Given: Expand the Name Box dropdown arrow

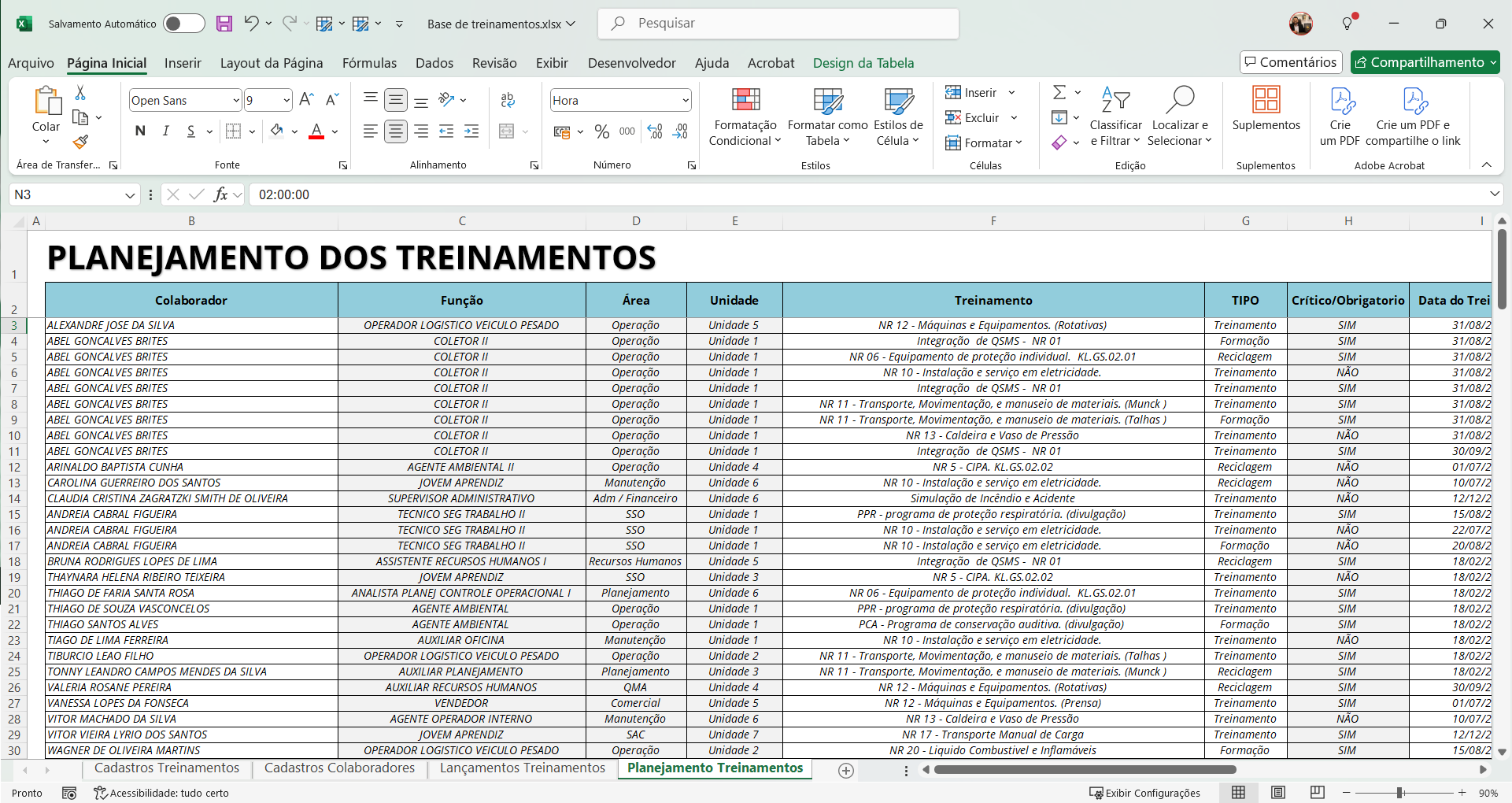Looking at the screenshot, I should click(130, 195).
